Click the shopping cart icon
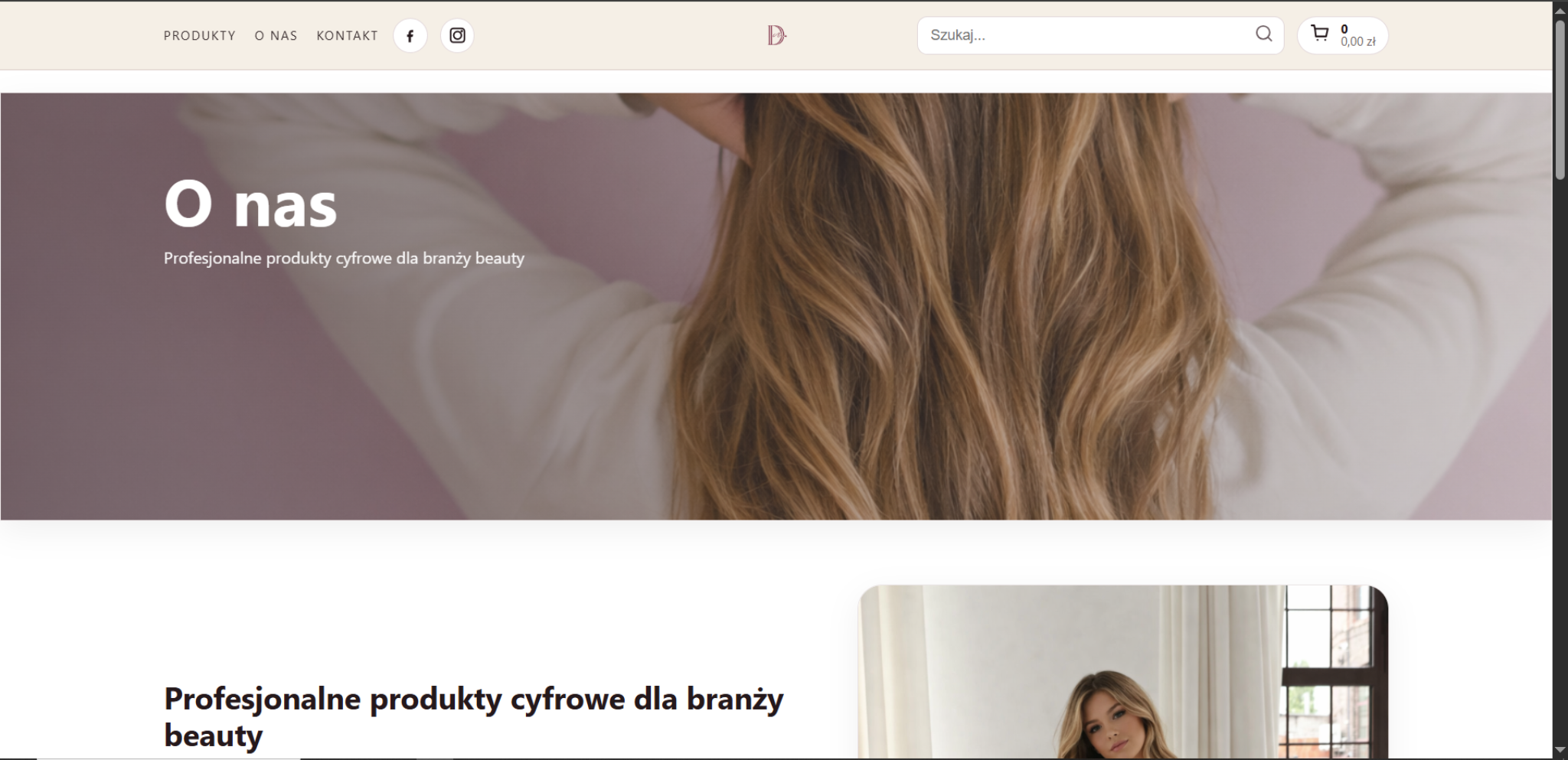This screenshot has height=760, width=1568. click(1319, 34)
